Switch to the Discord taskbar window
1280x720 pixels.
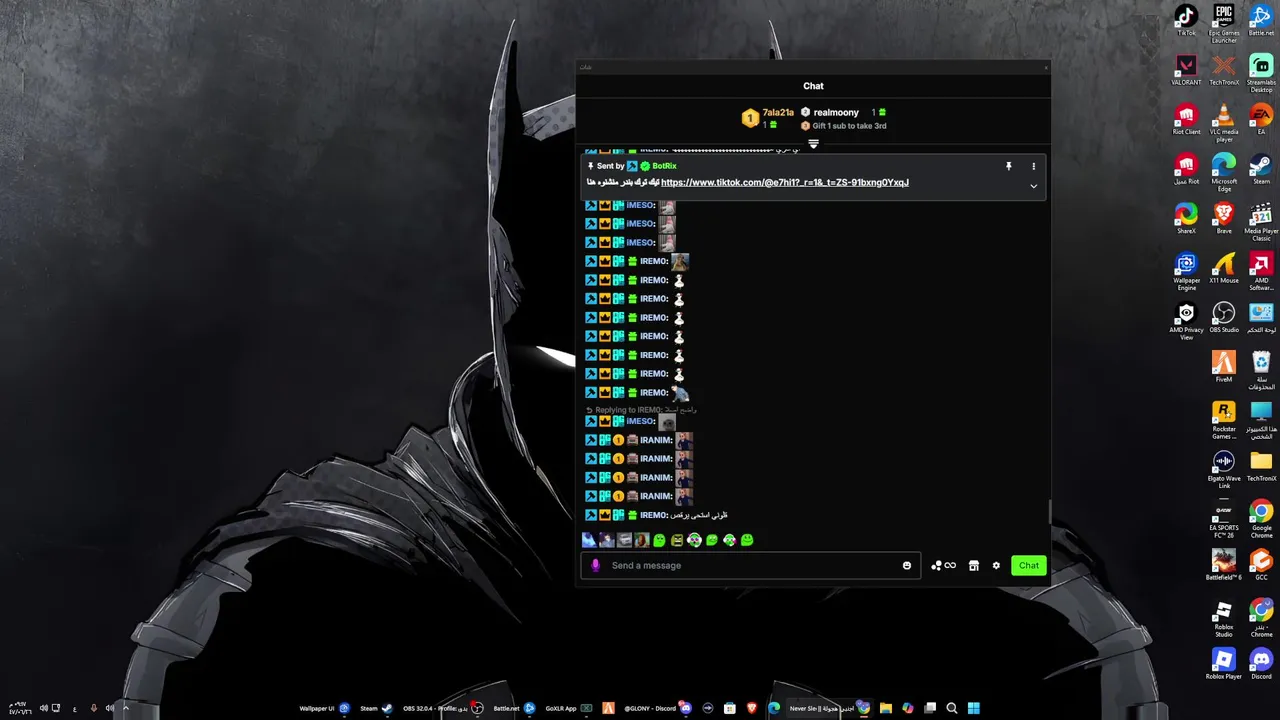(658, 708)
